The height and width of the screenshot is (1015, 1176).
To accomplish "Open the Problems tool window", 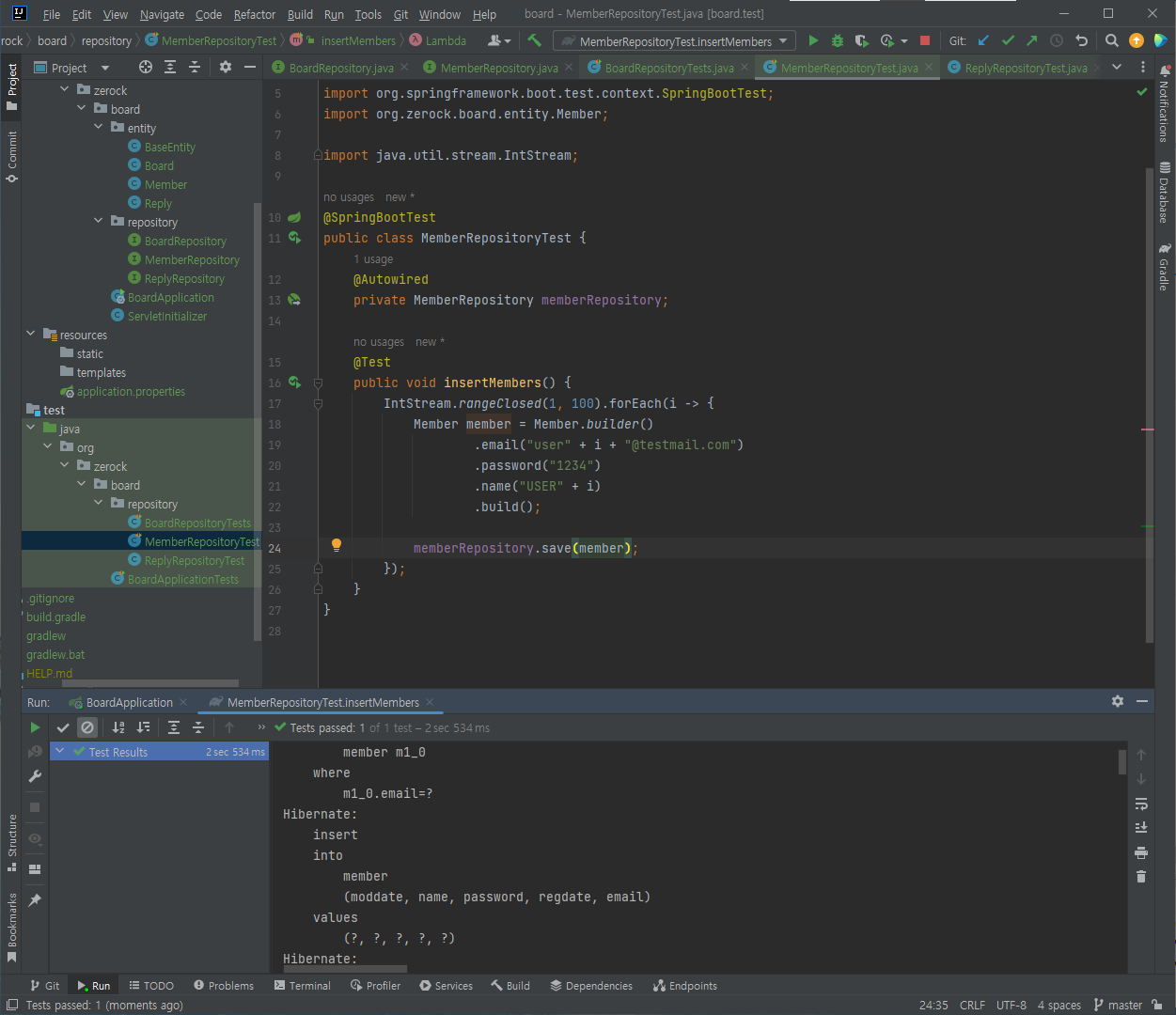I will coord(224,986).
